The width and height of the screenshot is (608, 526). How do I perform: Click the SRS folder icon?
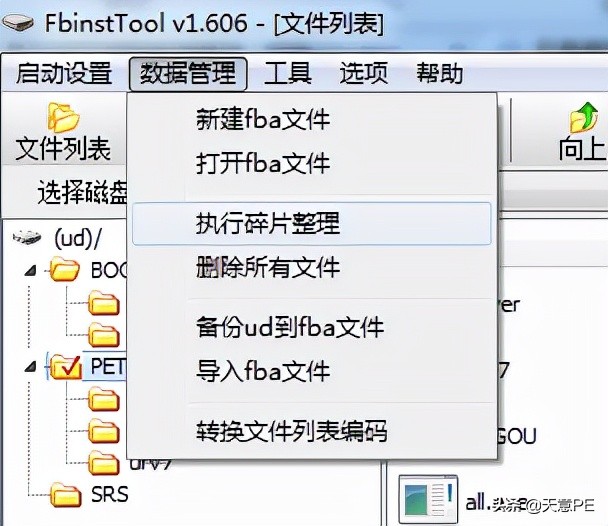(66, 494)
